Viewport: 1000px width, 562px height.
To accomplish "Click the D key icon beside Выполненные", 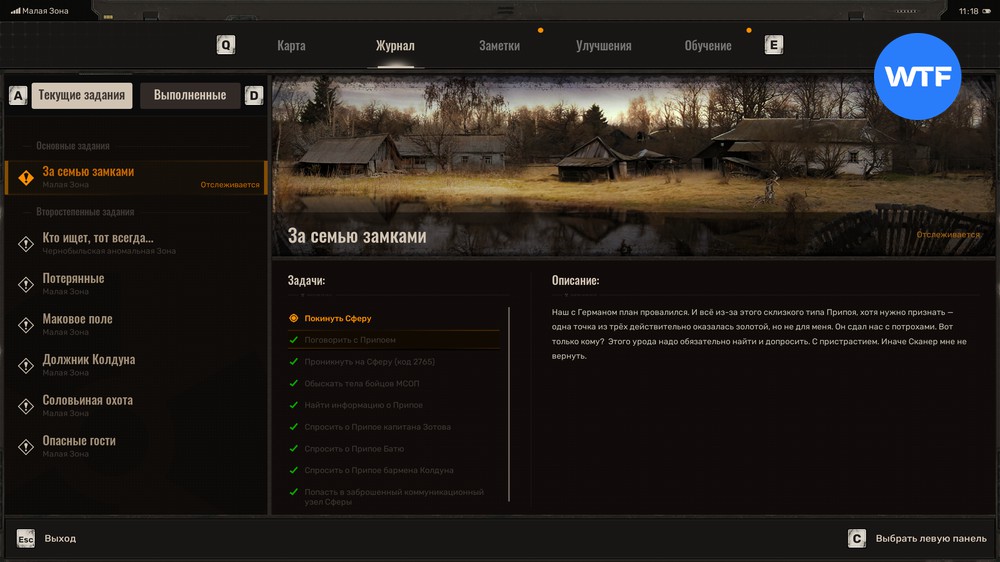I will point(254,96).
